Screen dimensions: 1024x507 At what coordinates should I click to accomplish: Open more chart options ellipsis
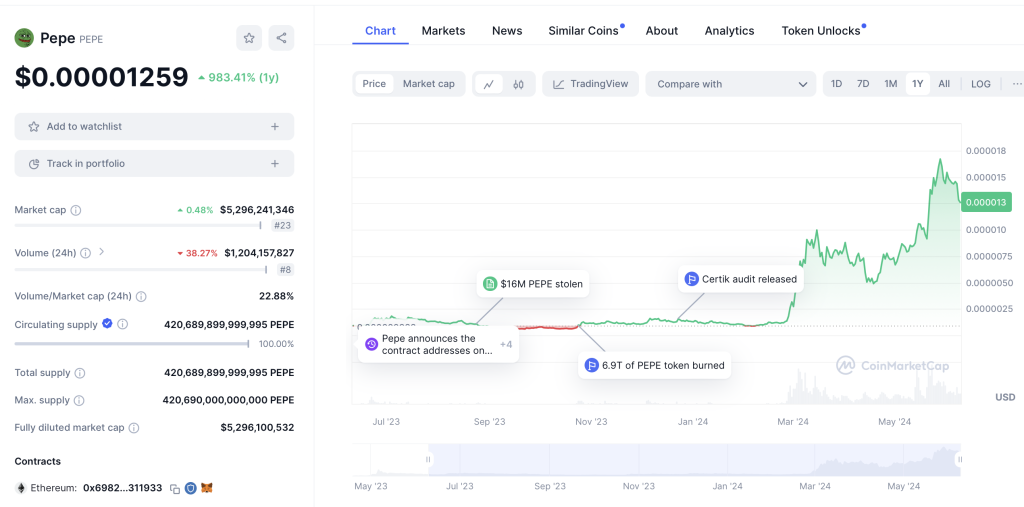pyautogui.click(x=1016, y=84)
